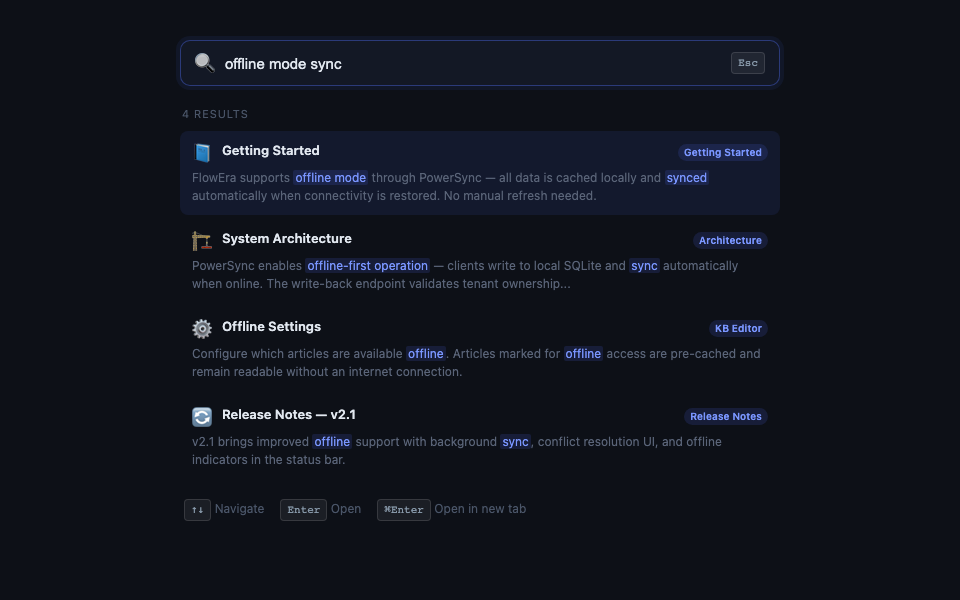
Task: Click the up/down arrows Navigate key hint
Action: [198, 510]
